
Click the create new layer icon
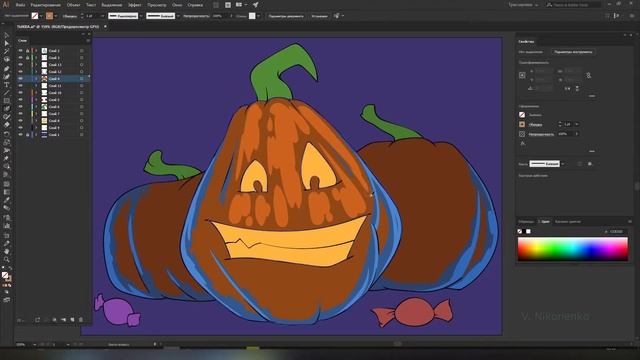(x=72, y=320)
